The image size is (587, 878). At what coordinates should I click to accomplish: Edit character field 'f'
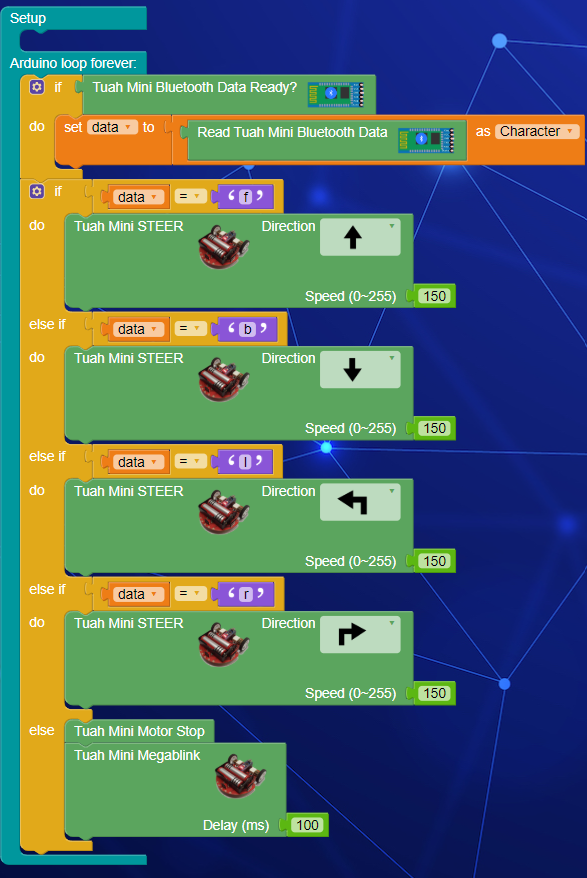(x=245, y=197)
